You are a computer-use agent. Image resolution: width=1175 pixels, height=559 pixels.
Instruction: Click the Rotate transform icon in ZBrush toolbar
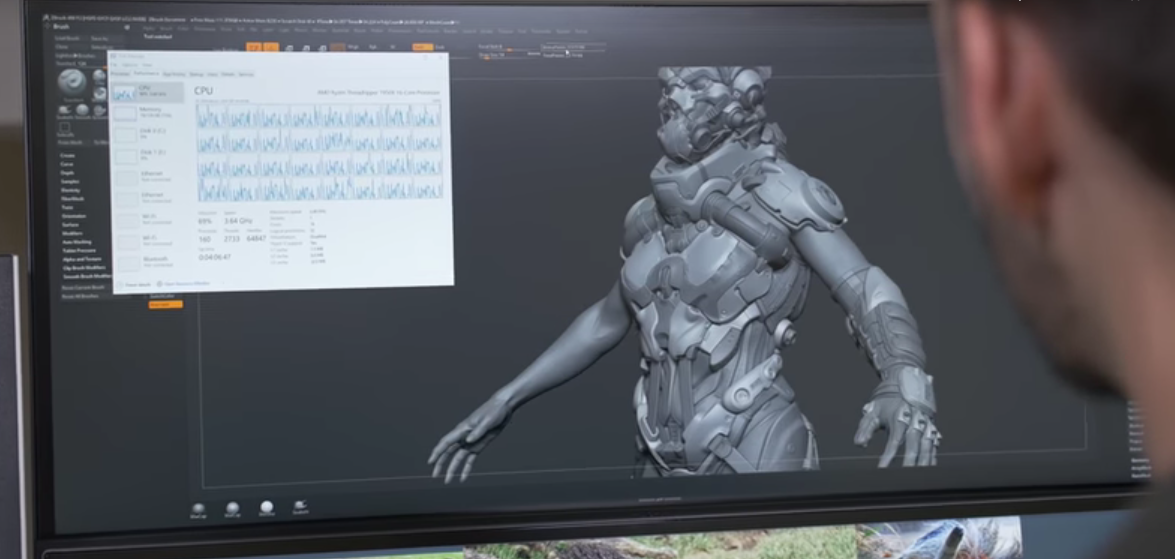point(322,48)
